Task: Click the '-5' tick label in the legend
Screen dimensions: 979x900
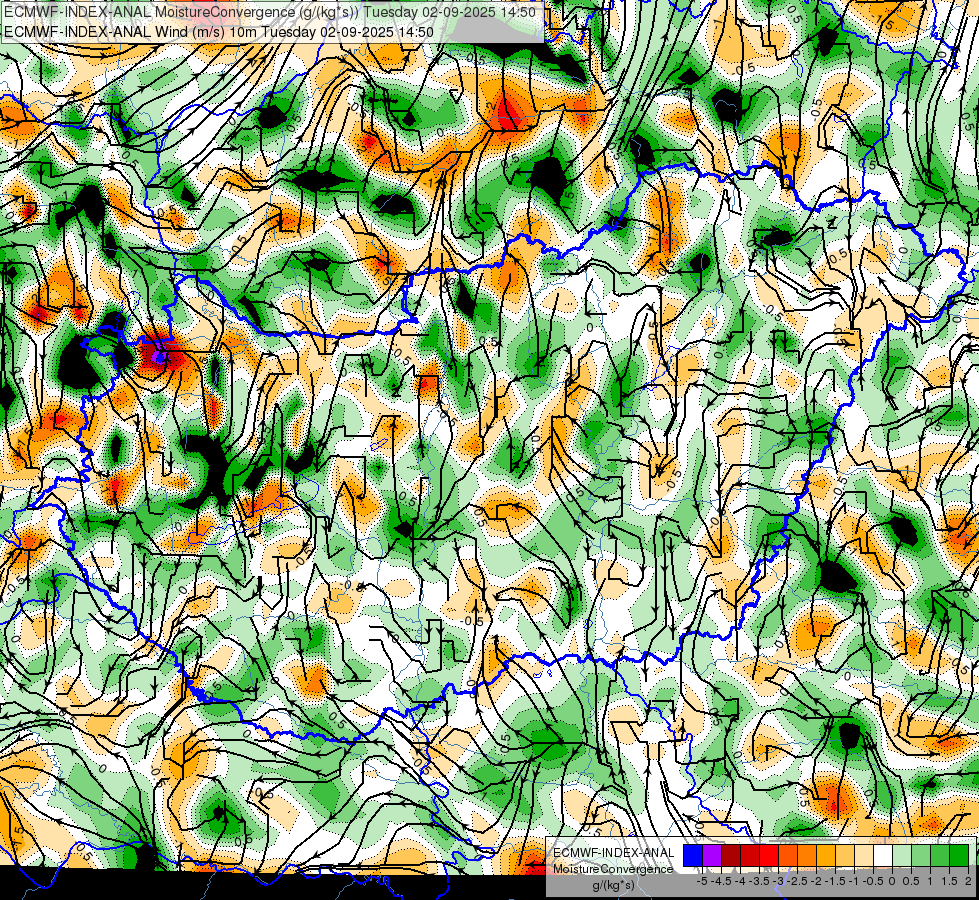Action: tap(702, 881)
